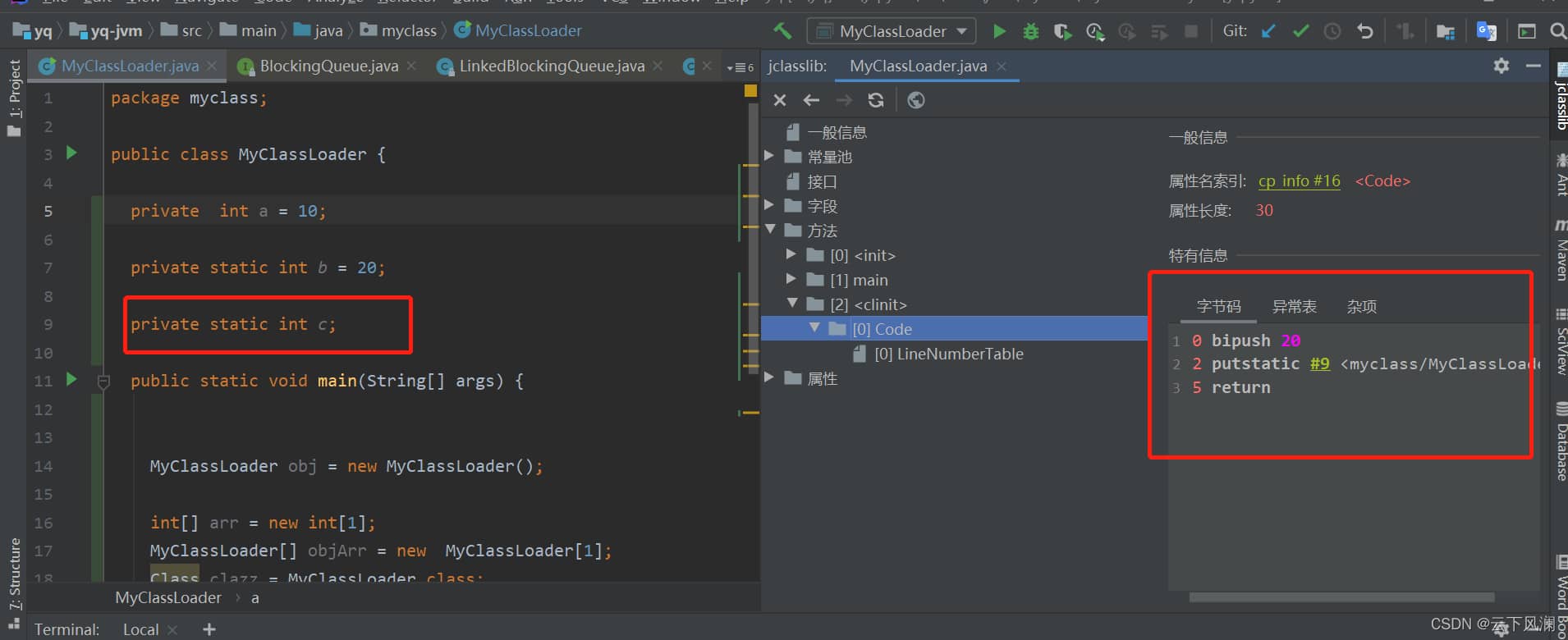
Task: Open the Project Structure folder icon
Action: 1445,31
